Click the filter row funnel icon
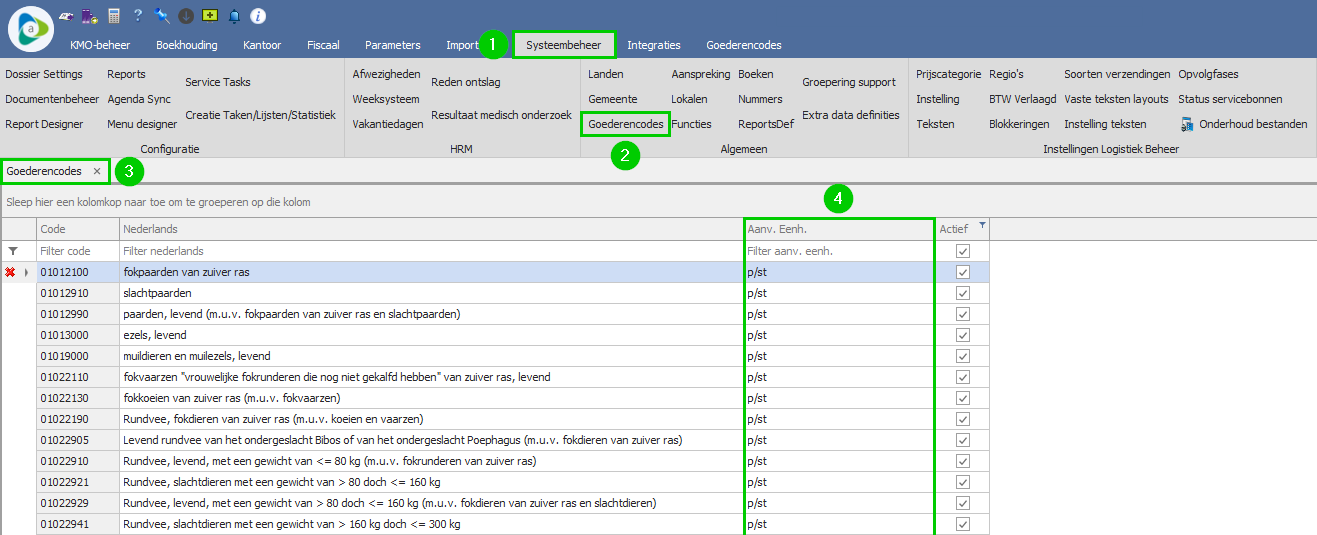 pyautogui.click(x=13, y=251)
